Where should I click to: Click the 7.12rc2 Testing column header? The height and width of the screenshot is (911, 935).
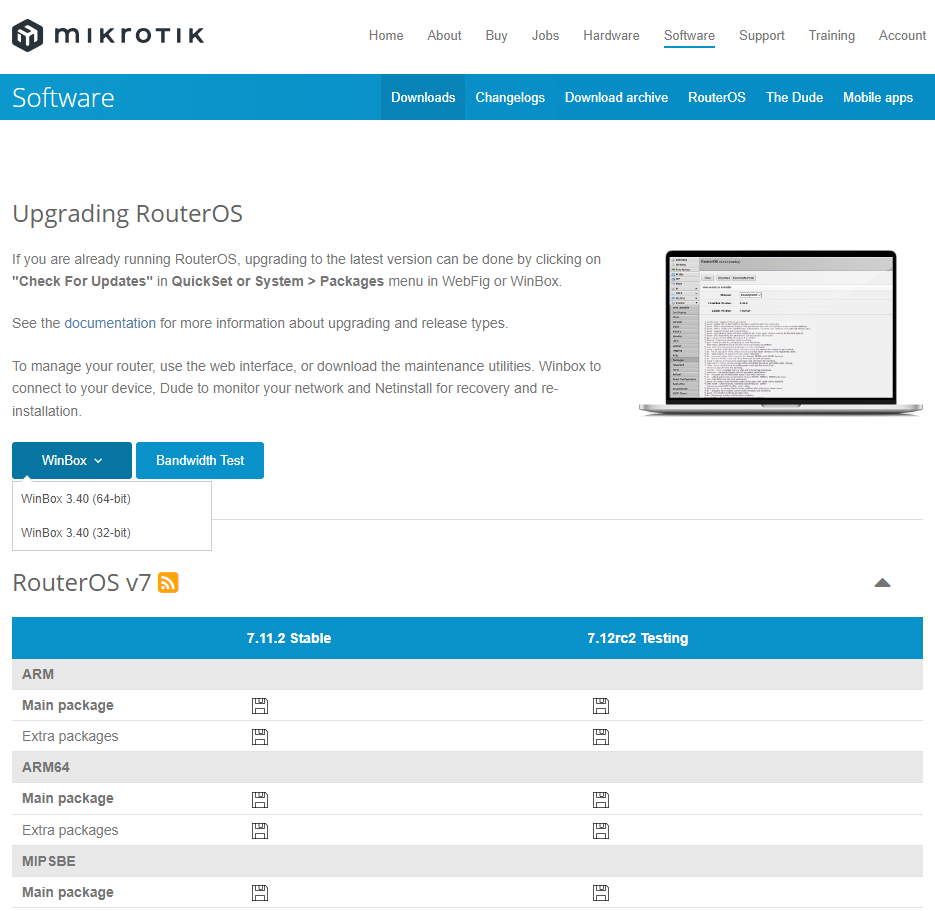637,638
